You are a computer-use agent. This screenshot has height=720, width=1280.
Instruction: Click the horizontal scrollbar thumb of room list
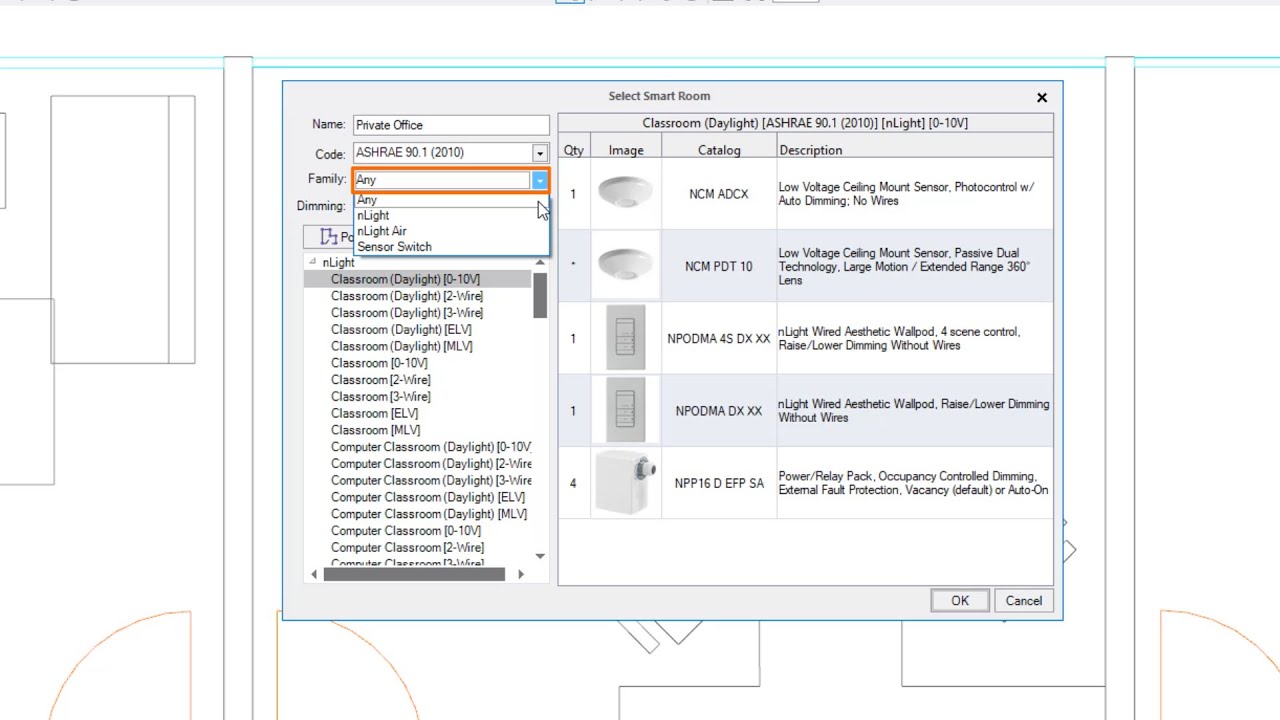point(414,574)
